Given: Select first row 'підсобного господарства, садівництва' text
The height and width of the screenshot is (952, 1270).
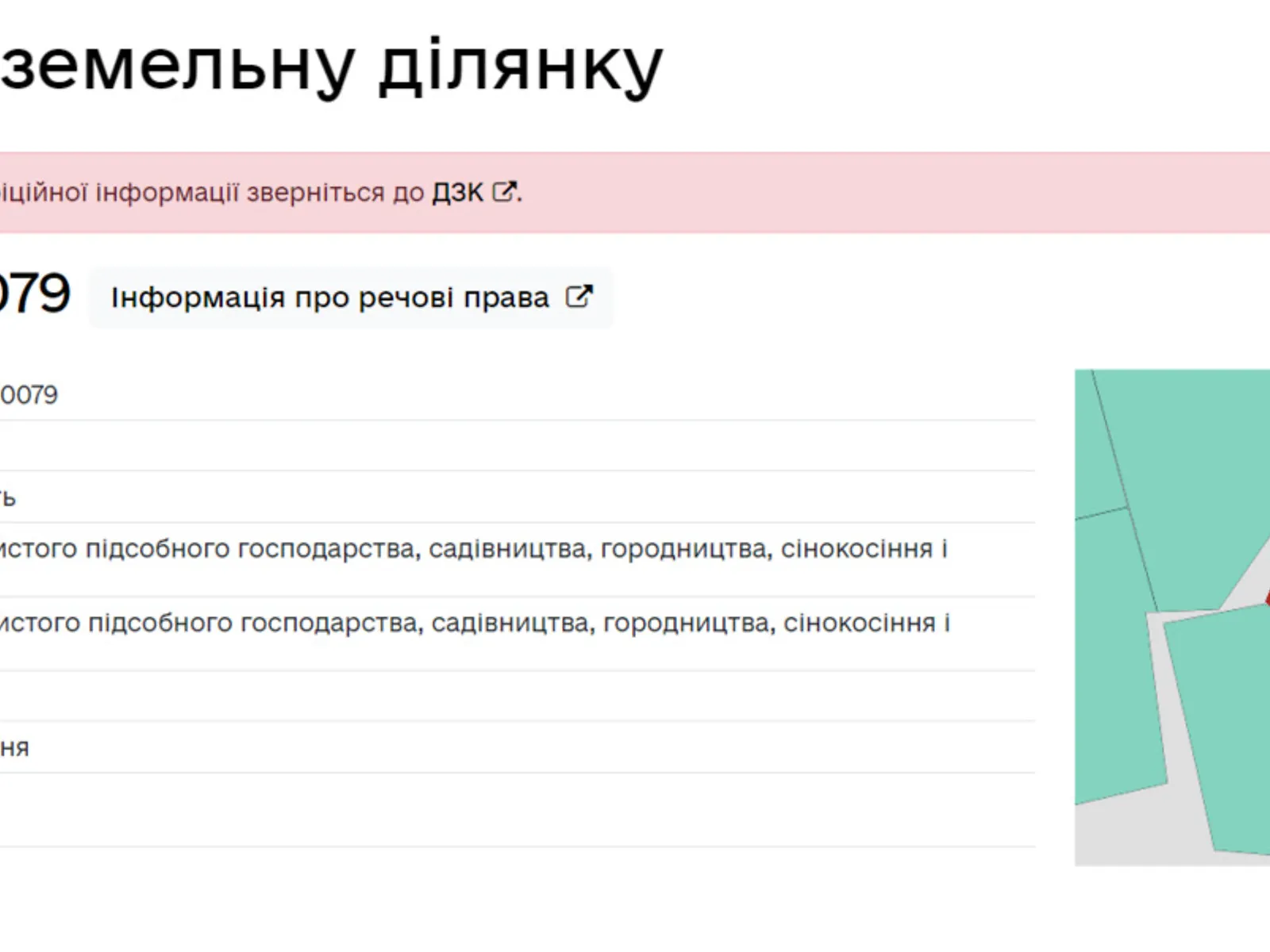Looking at the screenshot, I should tap(336, 549).
